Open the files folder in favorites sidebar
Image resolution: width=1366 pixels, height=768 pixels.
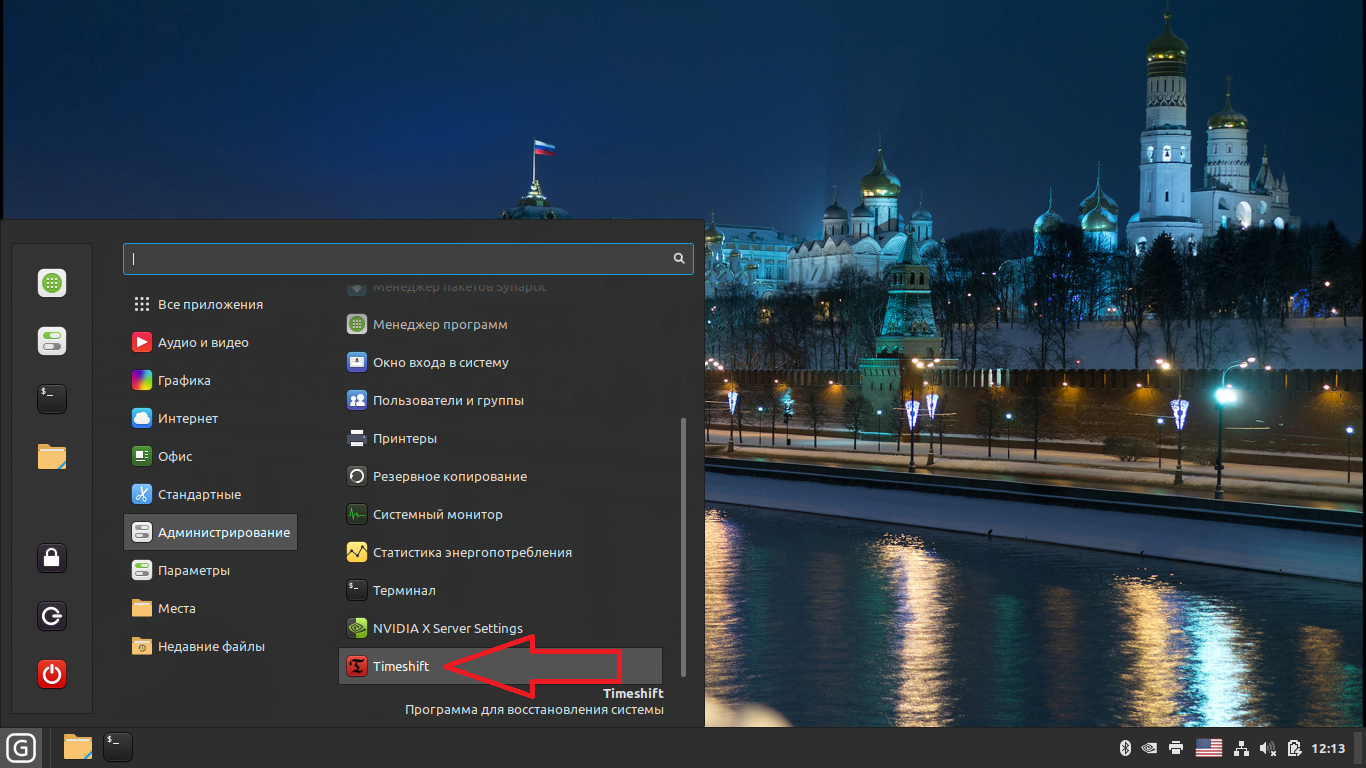point(52,457)
